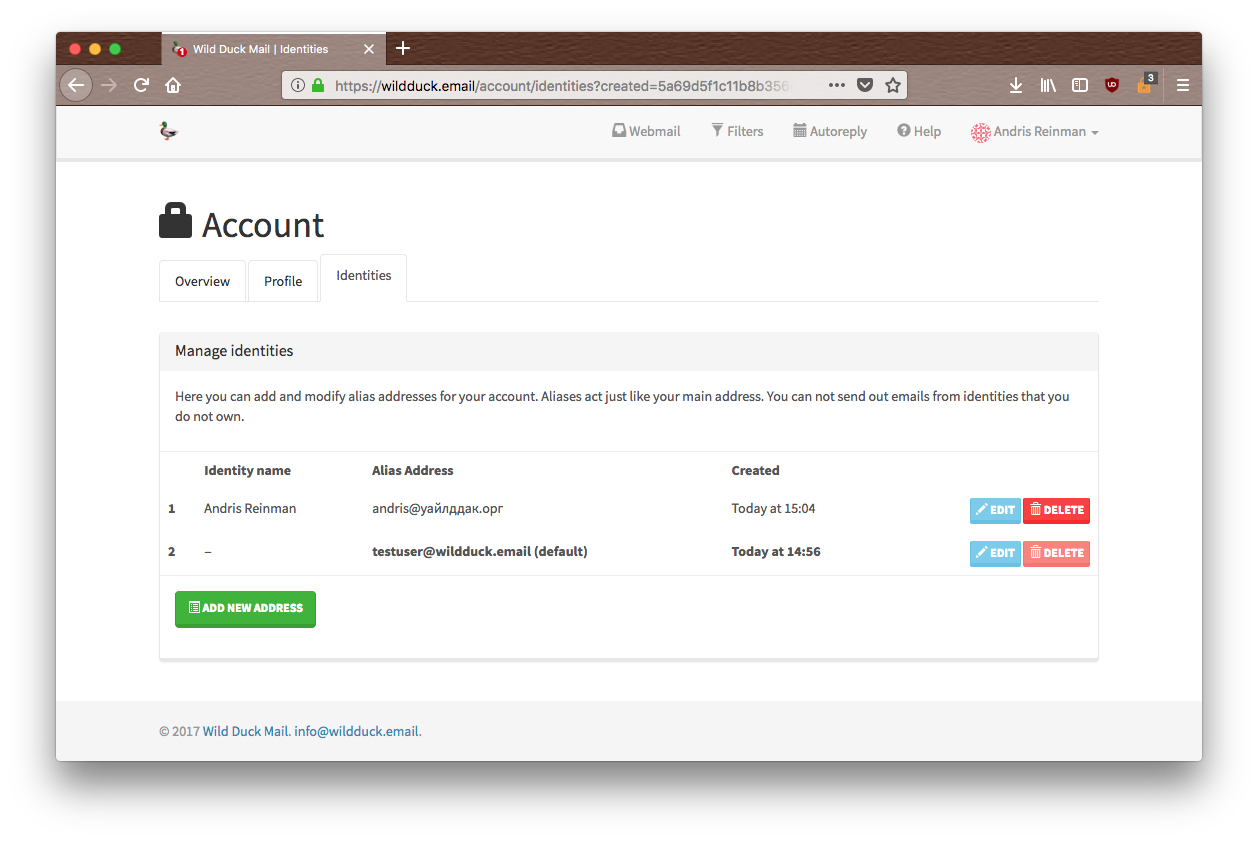Go to the Autoreply settings

pyautogui.click(x=830, y=131)
